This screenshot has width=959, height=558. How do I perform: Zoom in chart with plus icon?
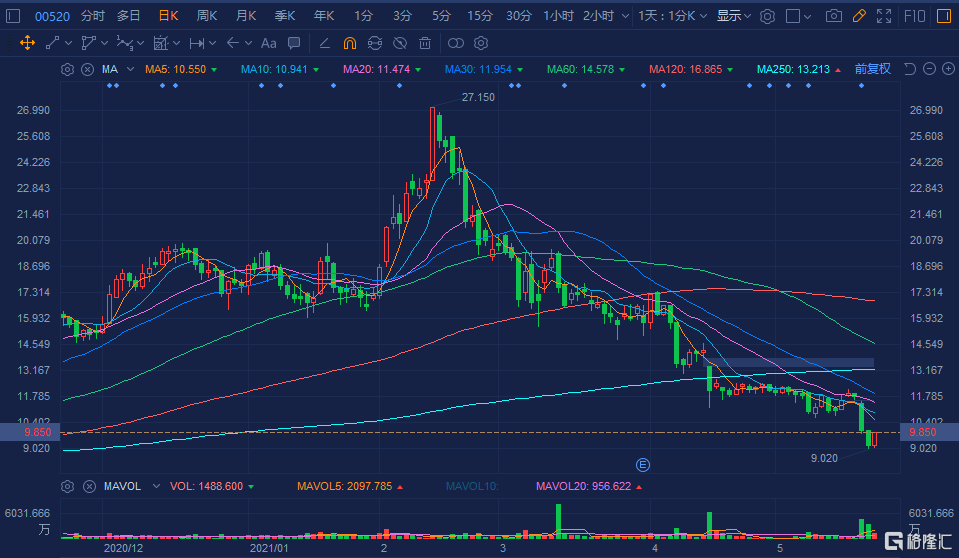(947, 69)
